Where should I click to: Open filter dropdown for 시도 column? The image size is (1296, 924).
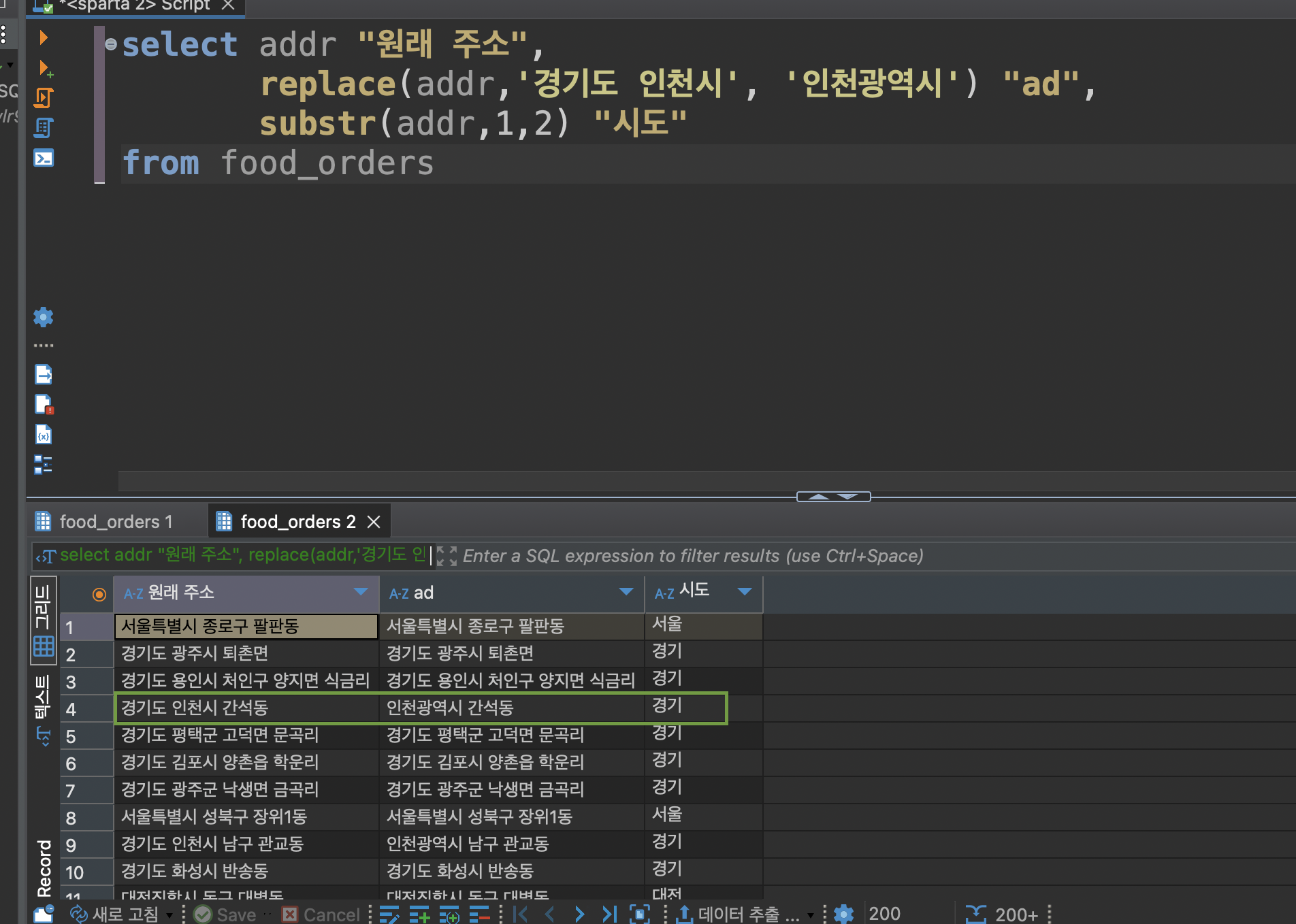click(x=745, y=592)
